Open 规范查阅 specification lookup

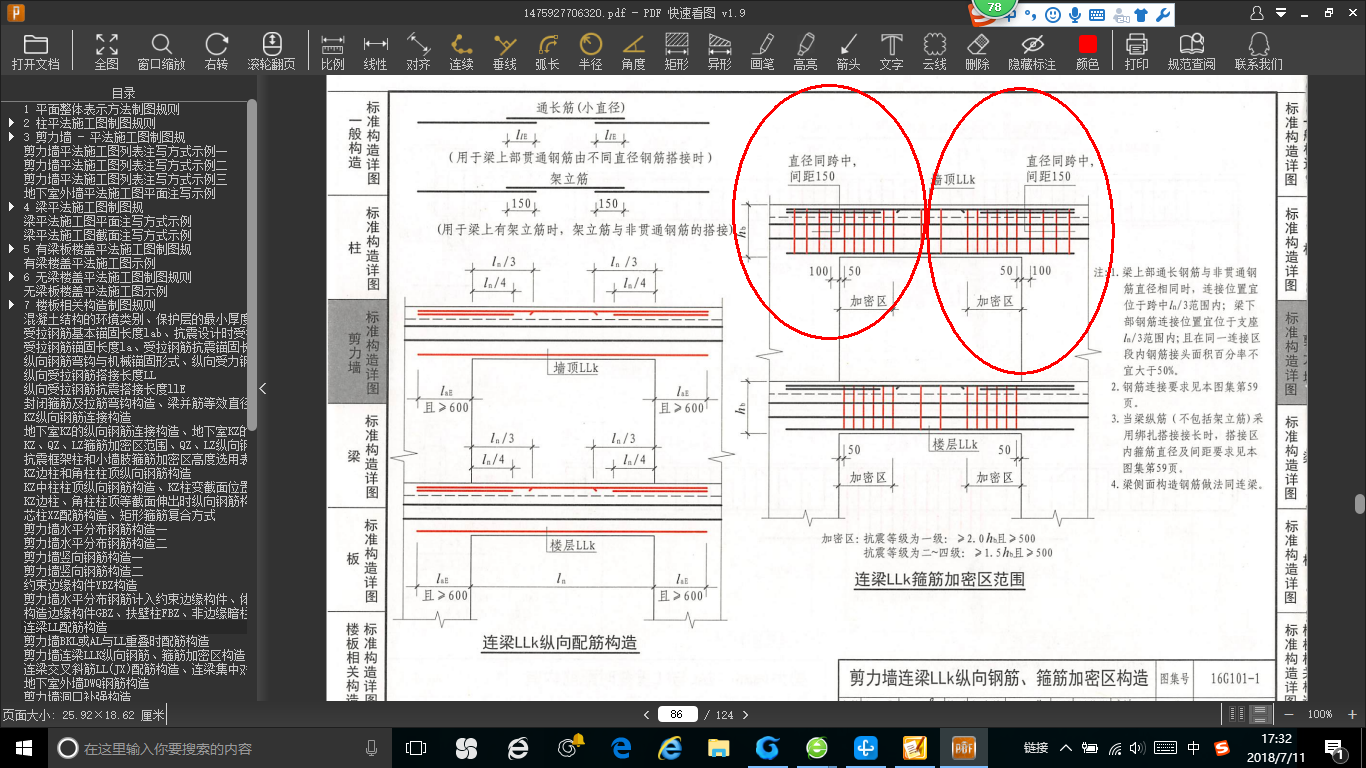pyautogui.click(x=1191, y=51)
